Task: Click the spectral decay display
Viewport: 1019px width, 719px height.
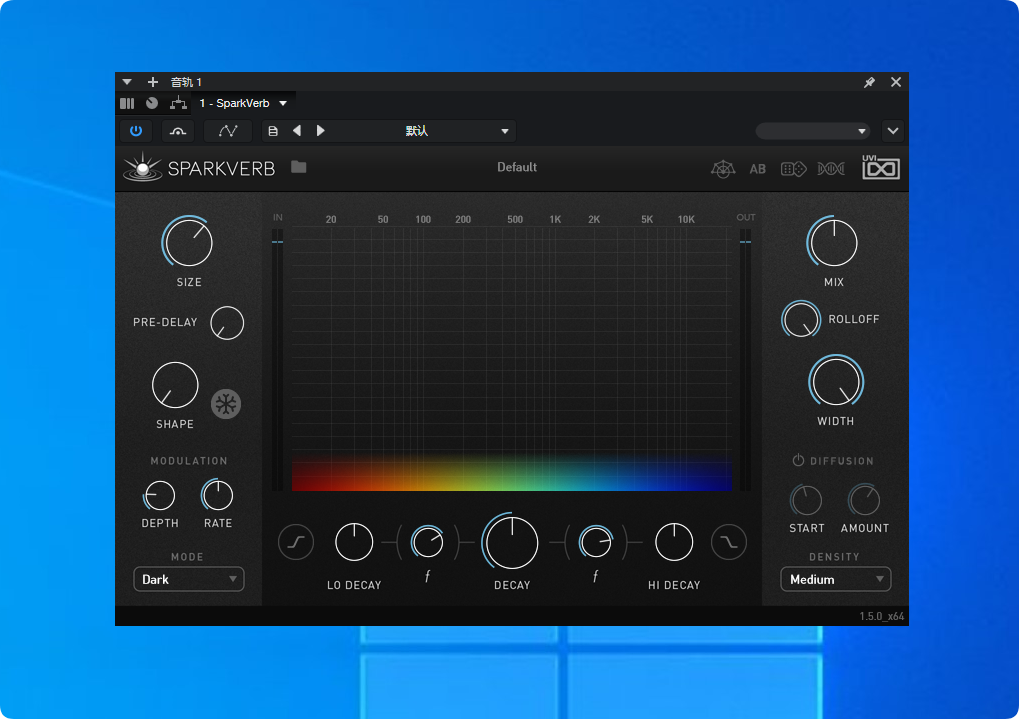Action: [511, 358]
